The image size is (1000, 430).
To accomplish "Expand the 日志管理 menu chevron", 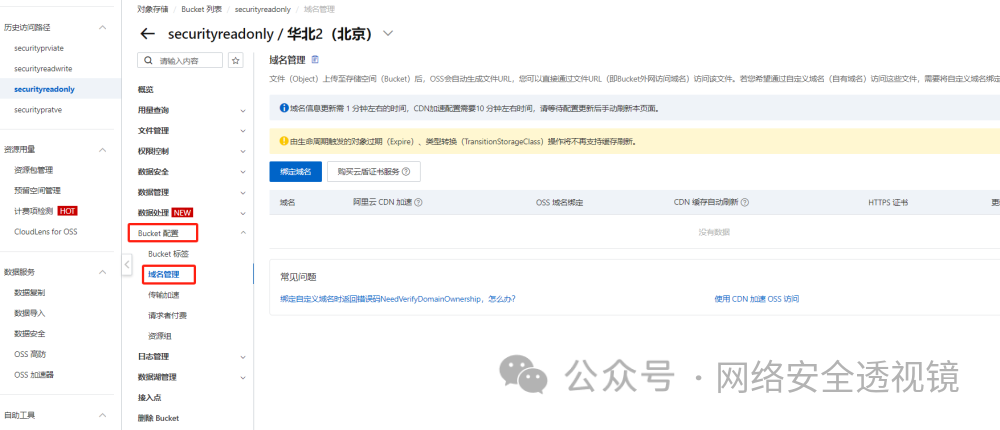I will pos(243,357).
